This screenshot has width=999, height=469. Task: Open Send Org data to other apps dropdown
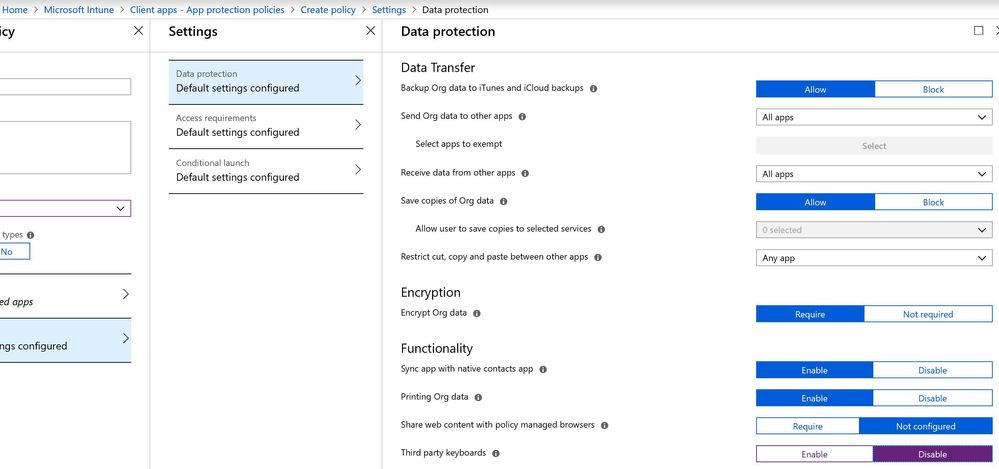(874, 117)
